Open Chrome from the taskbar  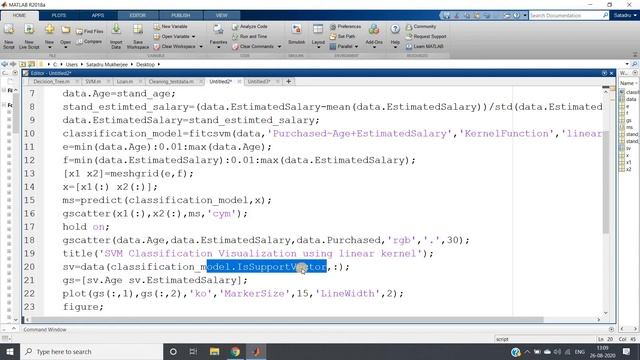(235, 351)
